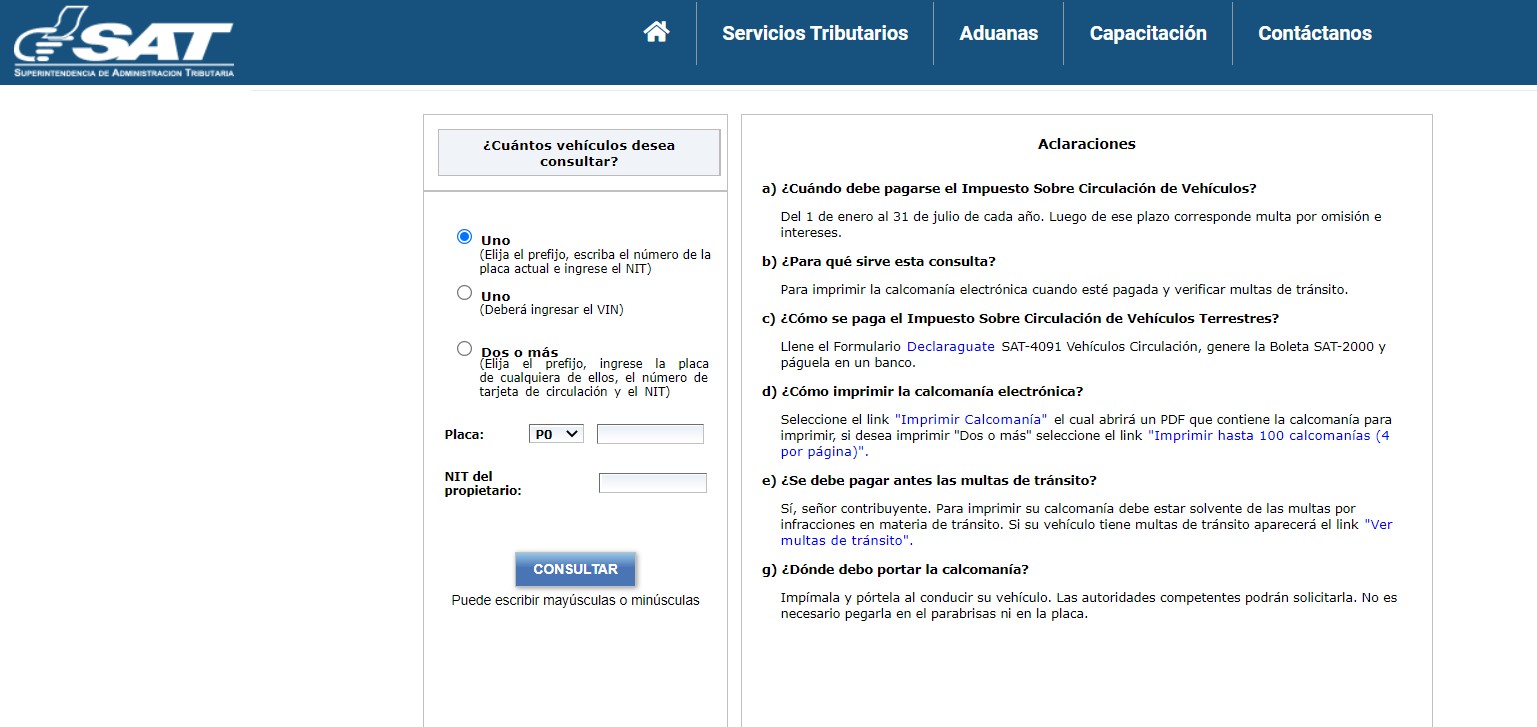Screen dimensions: 1537x727
Task: Select the 'Uno' radio requiring VIN
Action: [x=464, y=293]
